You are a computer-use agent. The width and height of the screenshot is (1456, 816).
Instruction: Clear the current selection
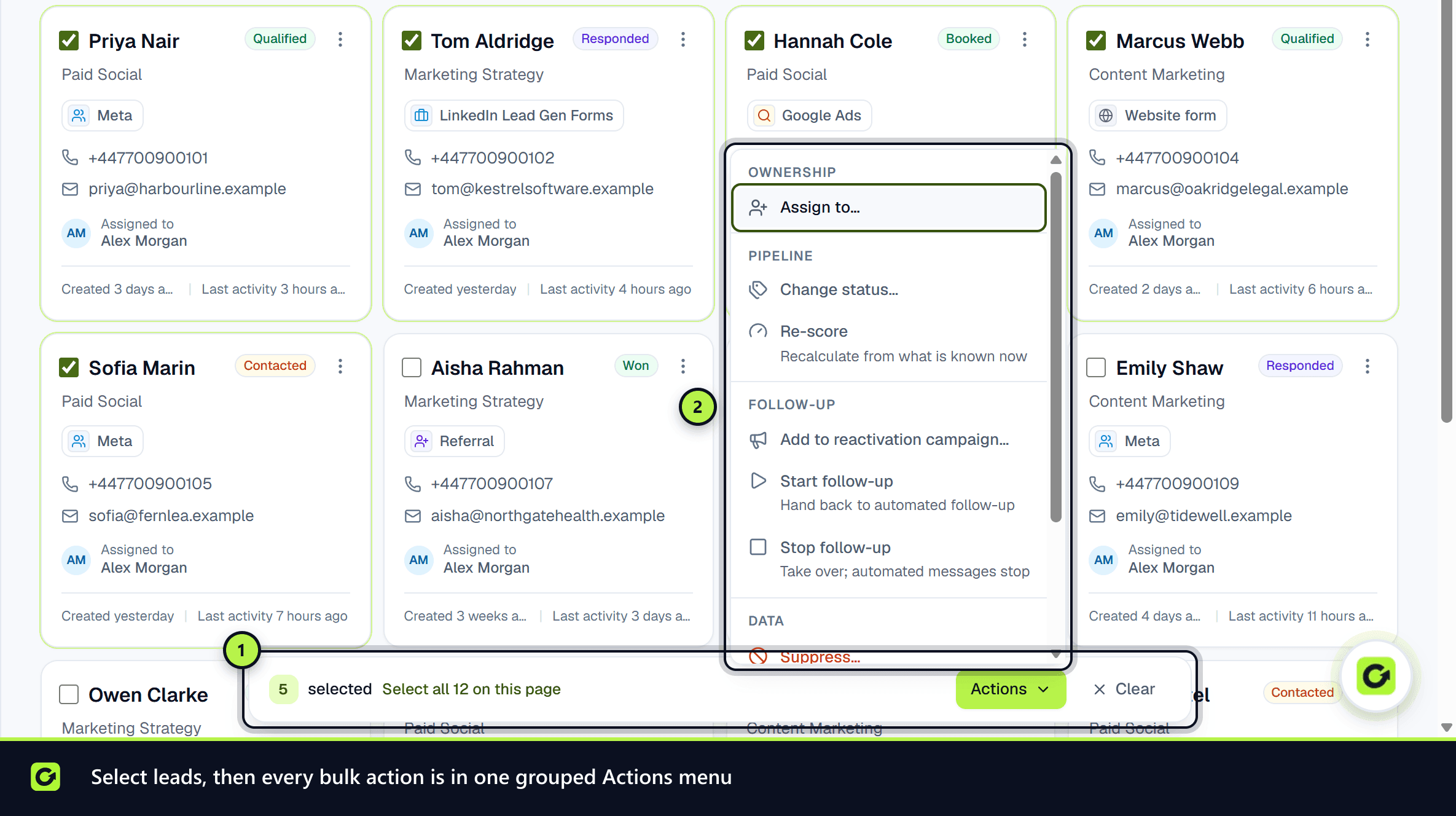[x=1124, y=689]
